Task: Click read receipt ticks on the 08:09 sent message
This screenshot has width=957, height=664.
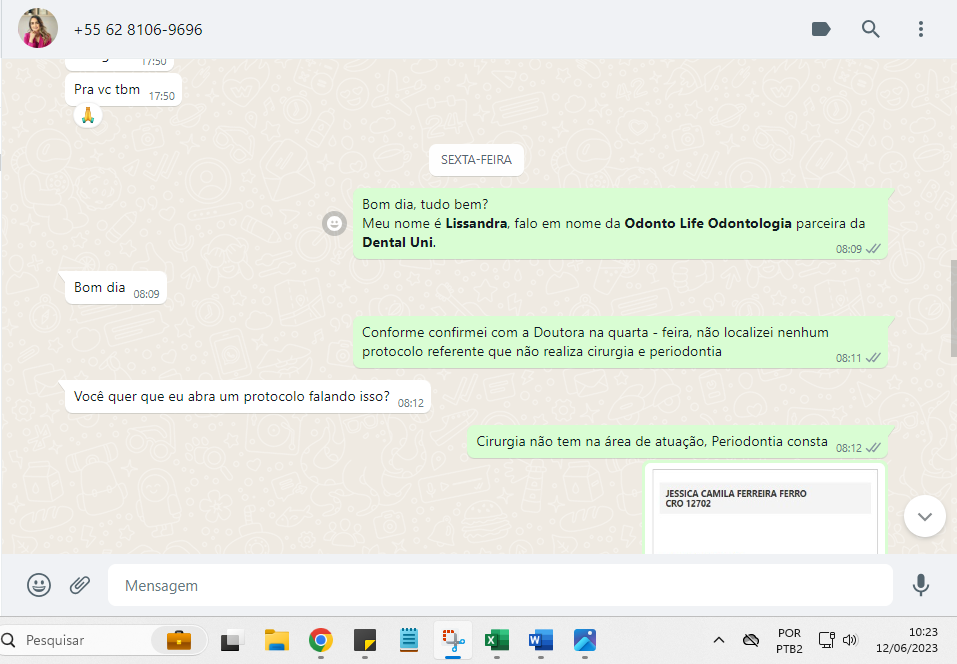Action: tap(873, 248)
